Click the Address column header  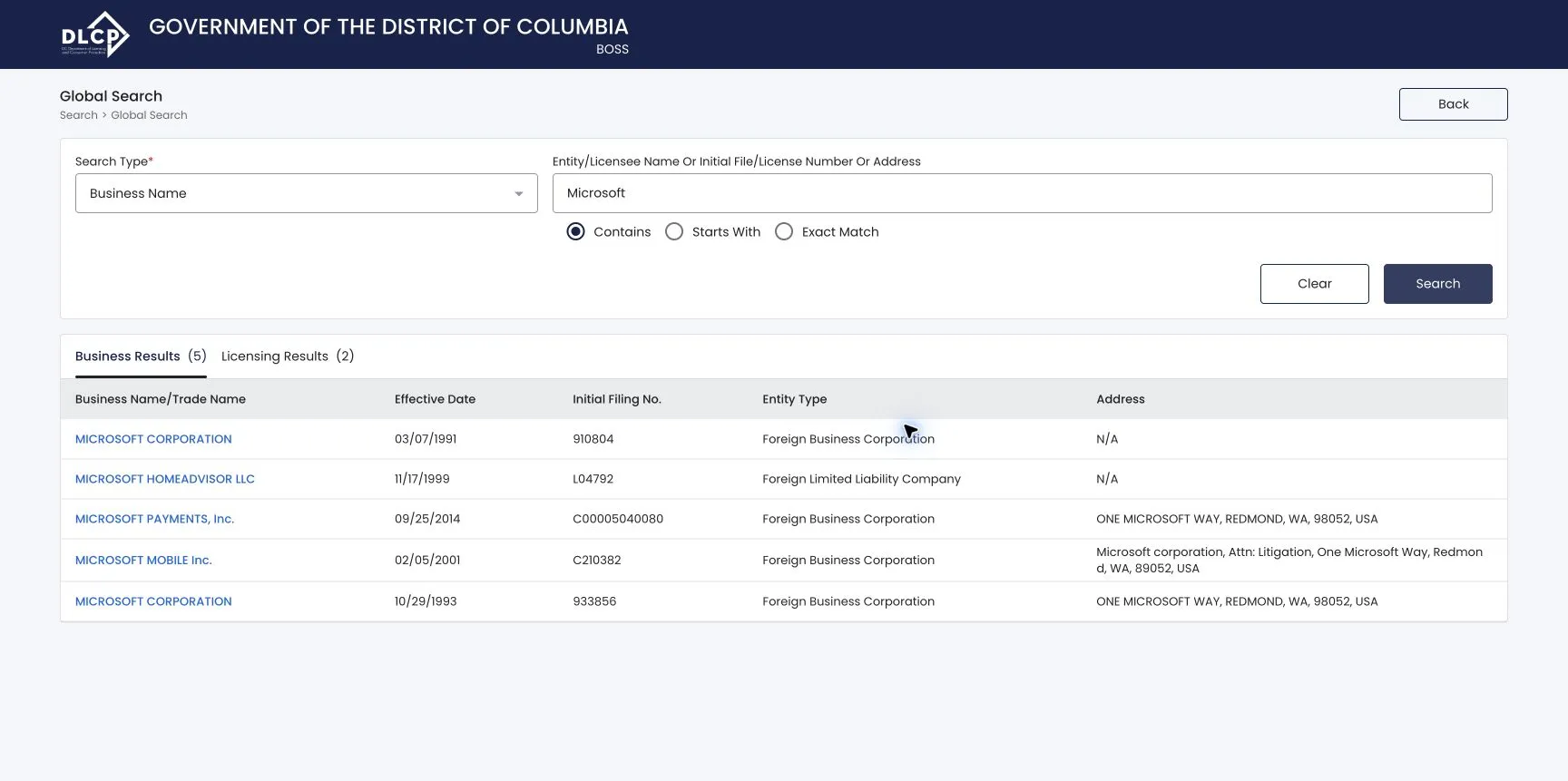[1121, 399]
